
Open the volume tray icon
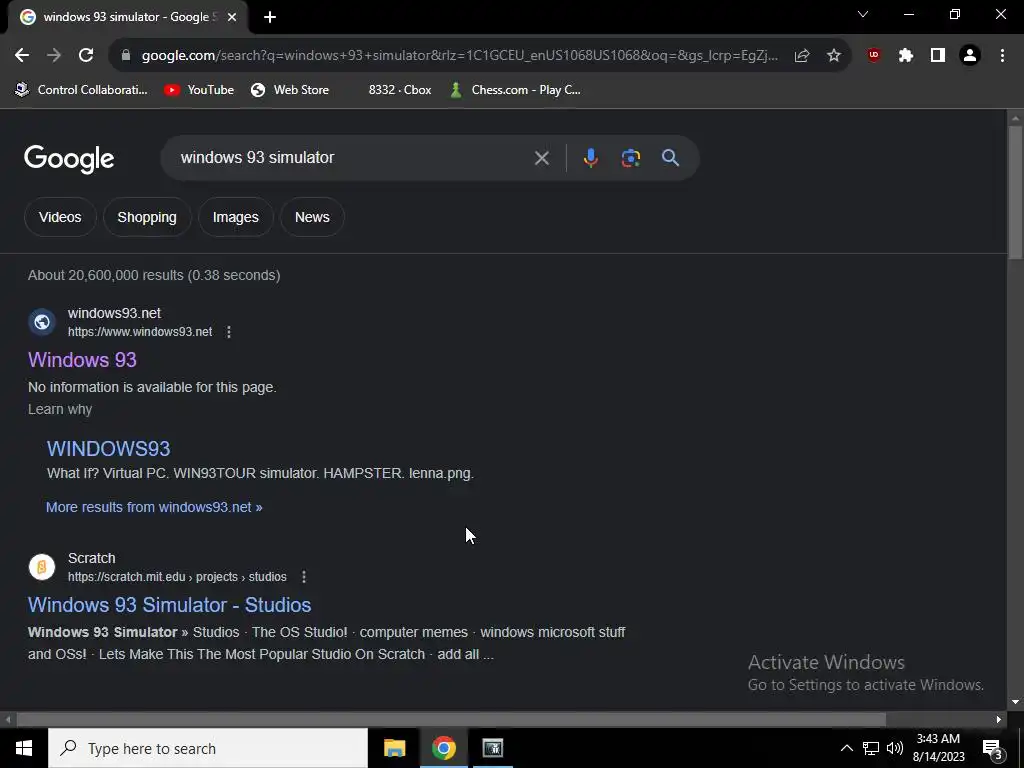point(895,748)
